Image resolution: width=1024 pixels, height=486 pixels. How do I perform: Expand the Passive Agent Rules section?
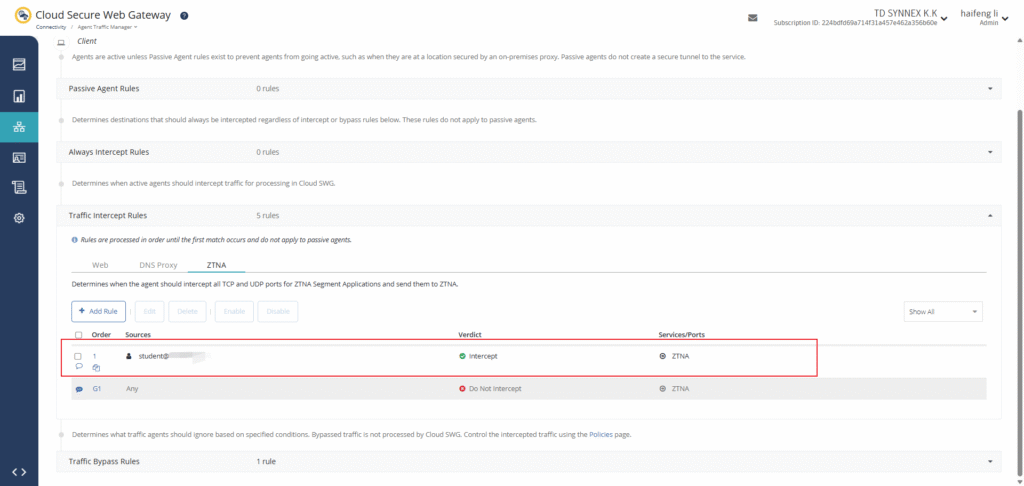(990, 89)
